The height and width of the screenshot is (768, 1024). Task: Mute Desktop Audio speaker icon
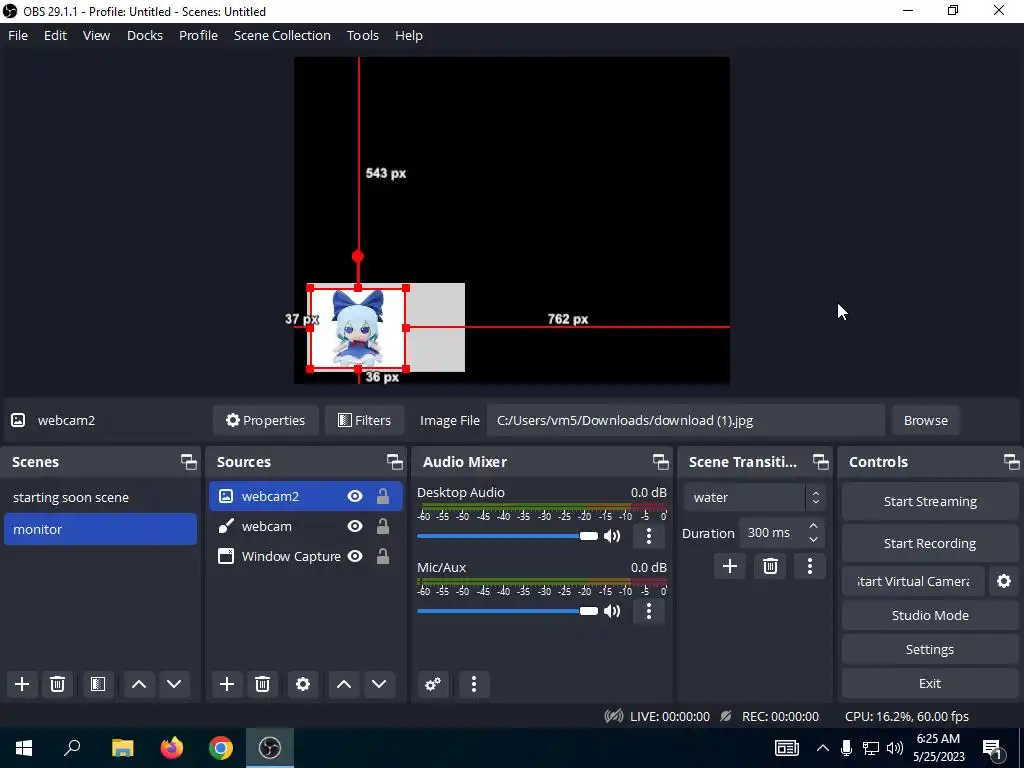coord(612,536)
